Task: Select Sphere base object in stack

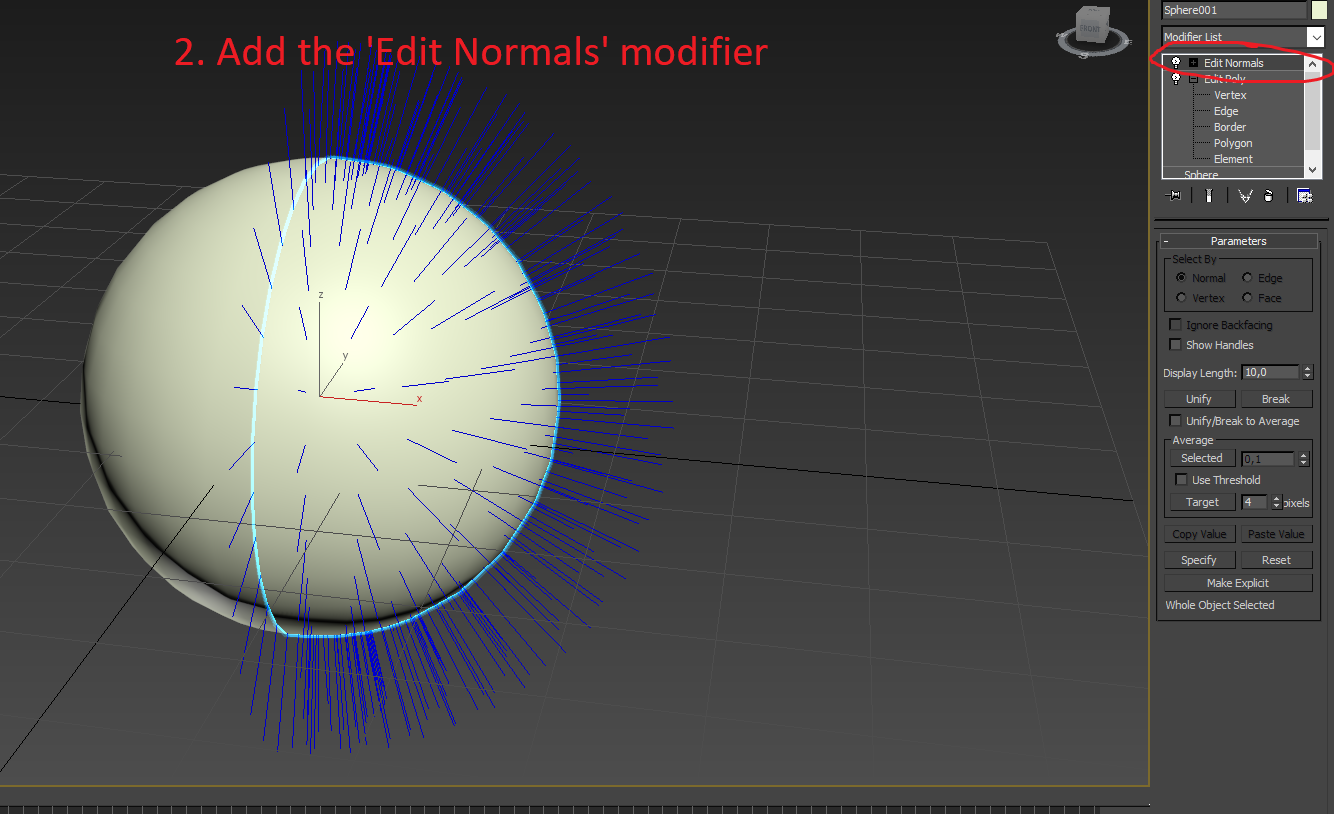Action: 1201,175
